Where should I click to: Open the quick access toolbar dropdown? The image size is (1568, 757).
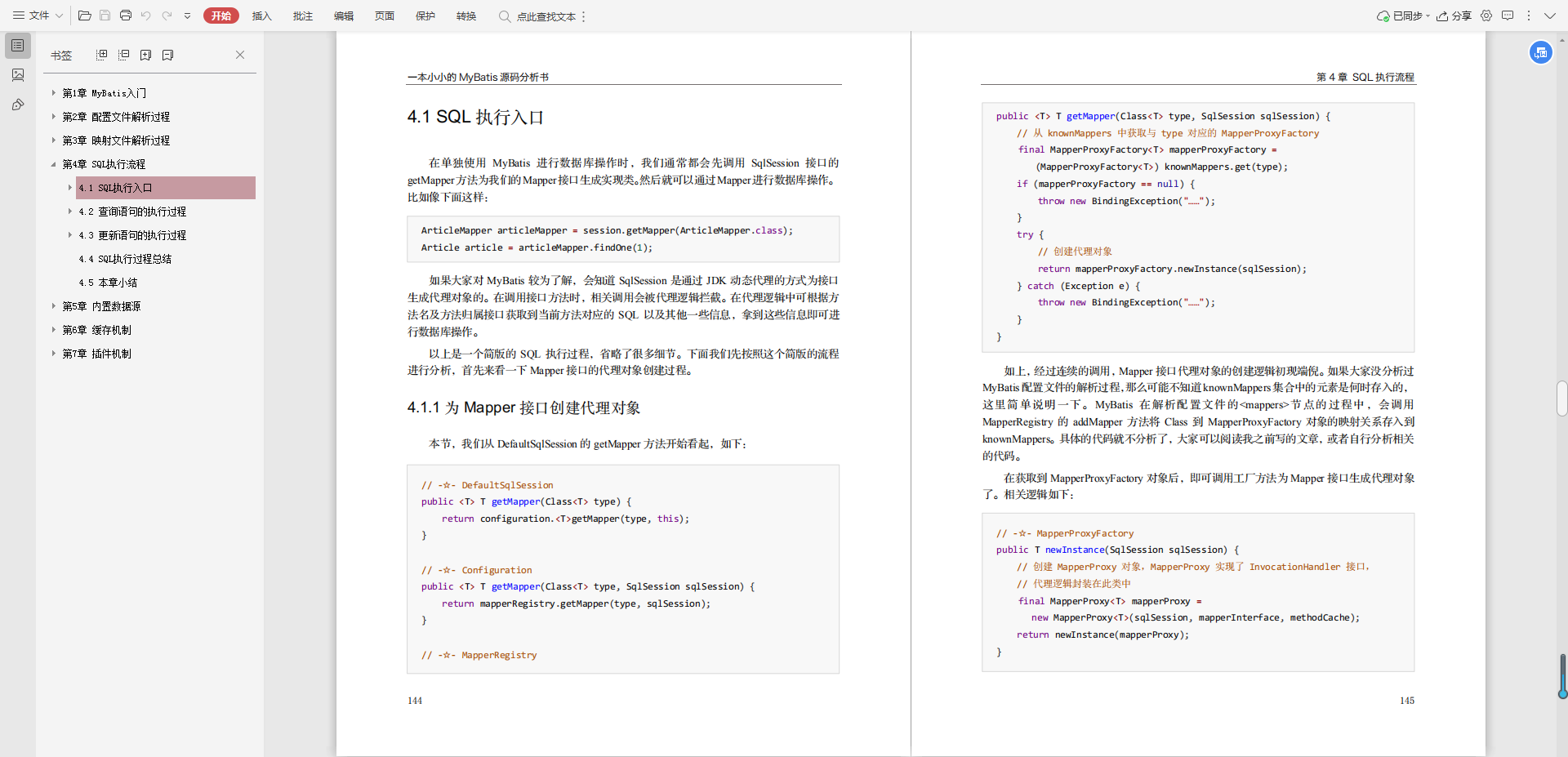[187, 16]
